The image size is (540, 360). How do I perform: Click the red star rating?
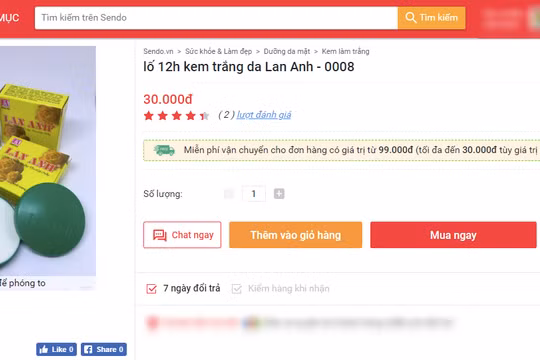point(176,115)
